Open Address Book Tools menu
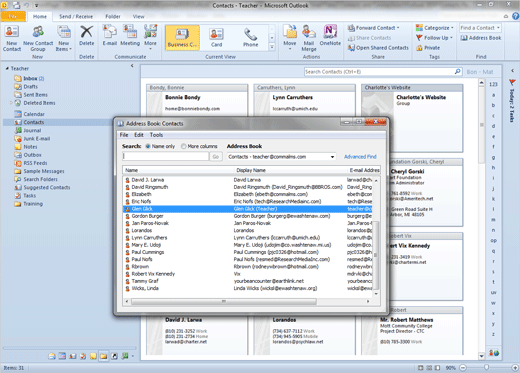520x373 pixels. coord(156,135)
